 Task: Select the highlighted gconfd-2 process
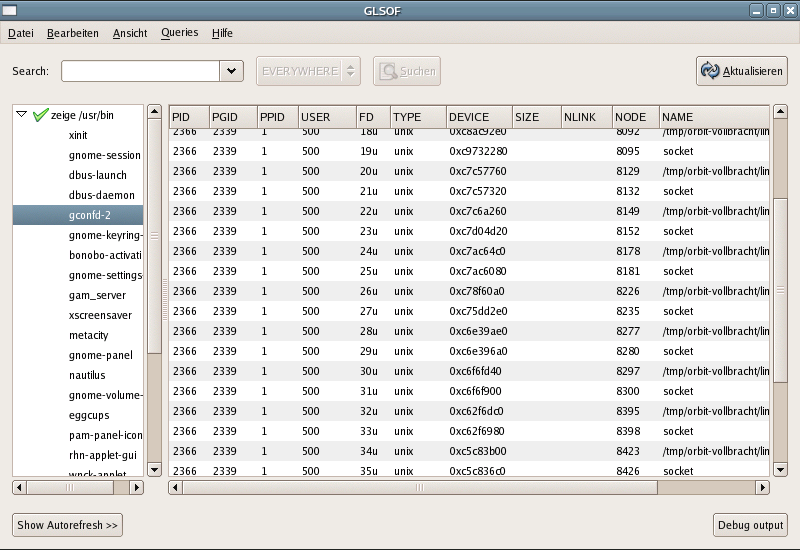pyautogui.click(x=78, y=215)
